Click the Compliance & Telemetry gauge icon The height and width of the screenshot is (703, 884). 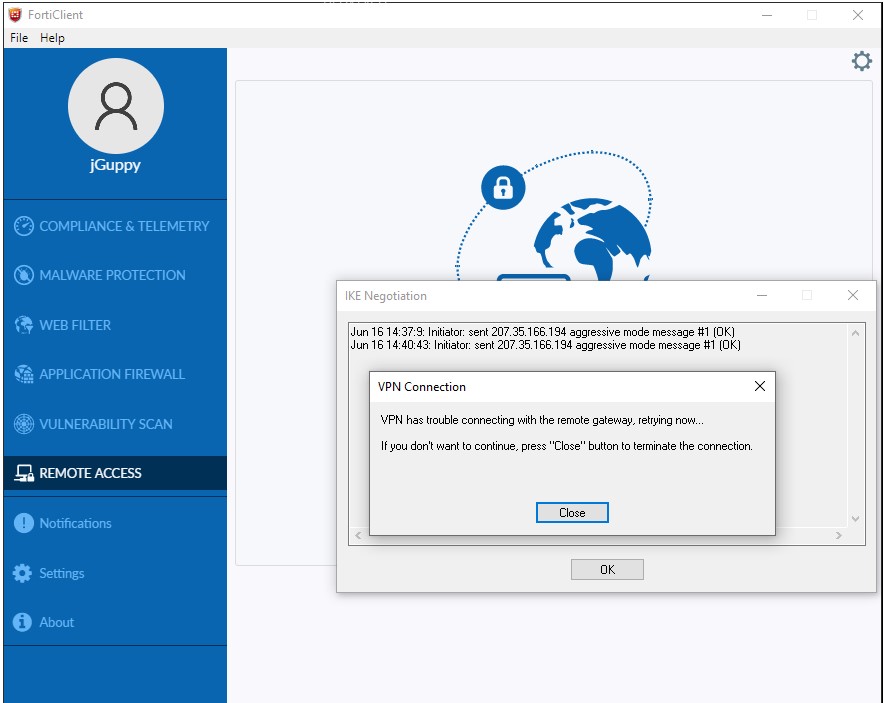click(24, 226)
